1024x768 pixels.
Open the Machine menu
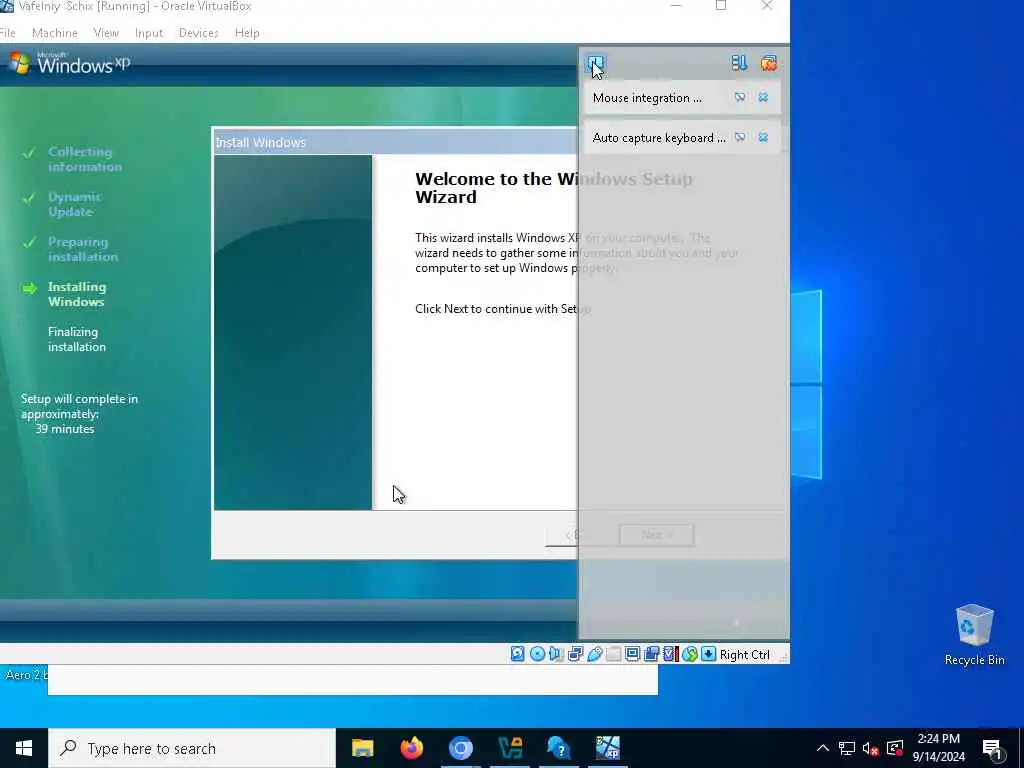click(55, 33)
